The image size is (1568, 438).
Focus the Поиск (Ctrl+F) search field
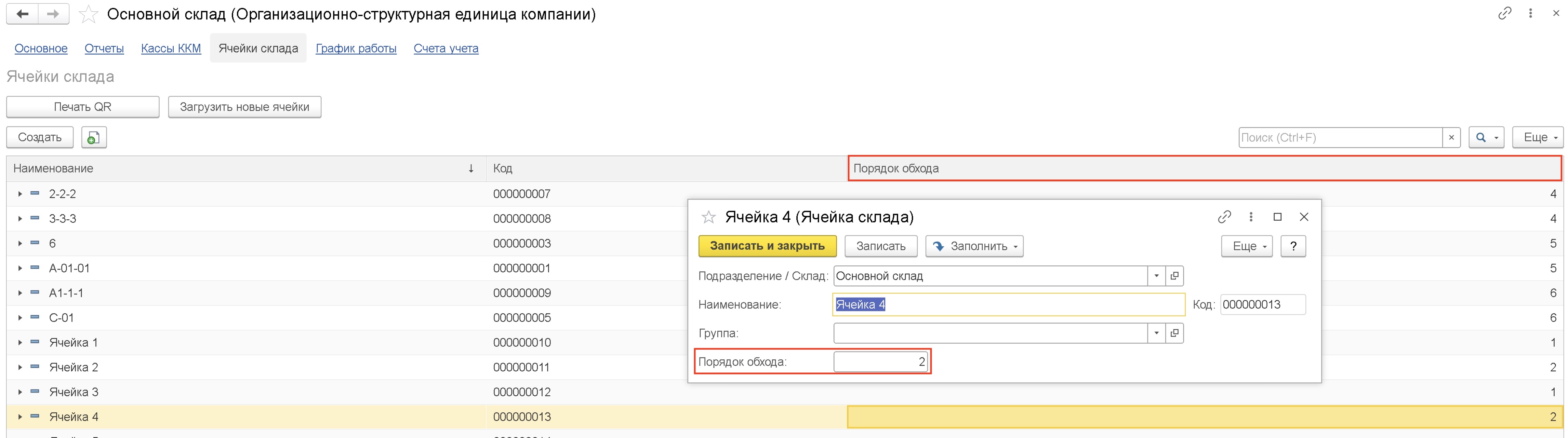point(1341,137)
